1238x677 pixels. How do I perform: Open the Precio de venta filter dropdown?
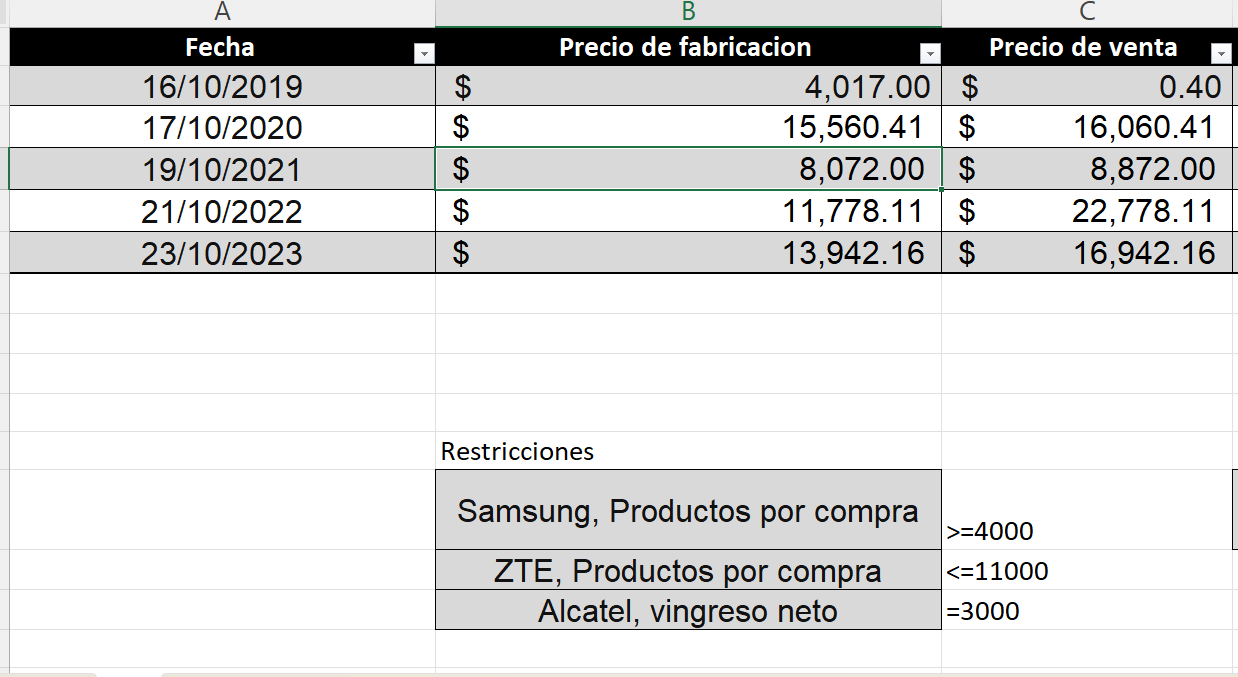coord(1220,54)
